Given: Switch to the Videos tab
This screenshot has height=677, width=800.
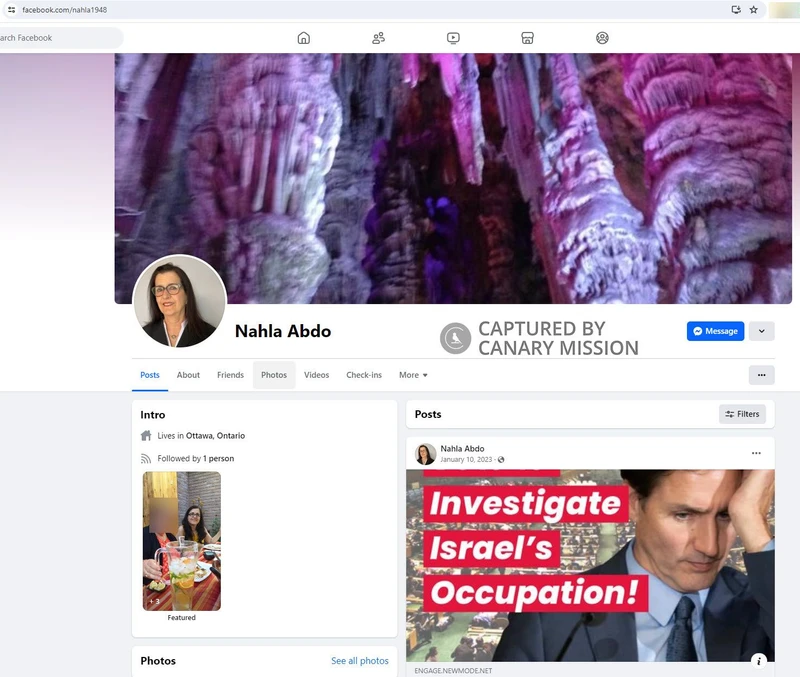Looking at the screenshot, I should [x=316, y=375].
